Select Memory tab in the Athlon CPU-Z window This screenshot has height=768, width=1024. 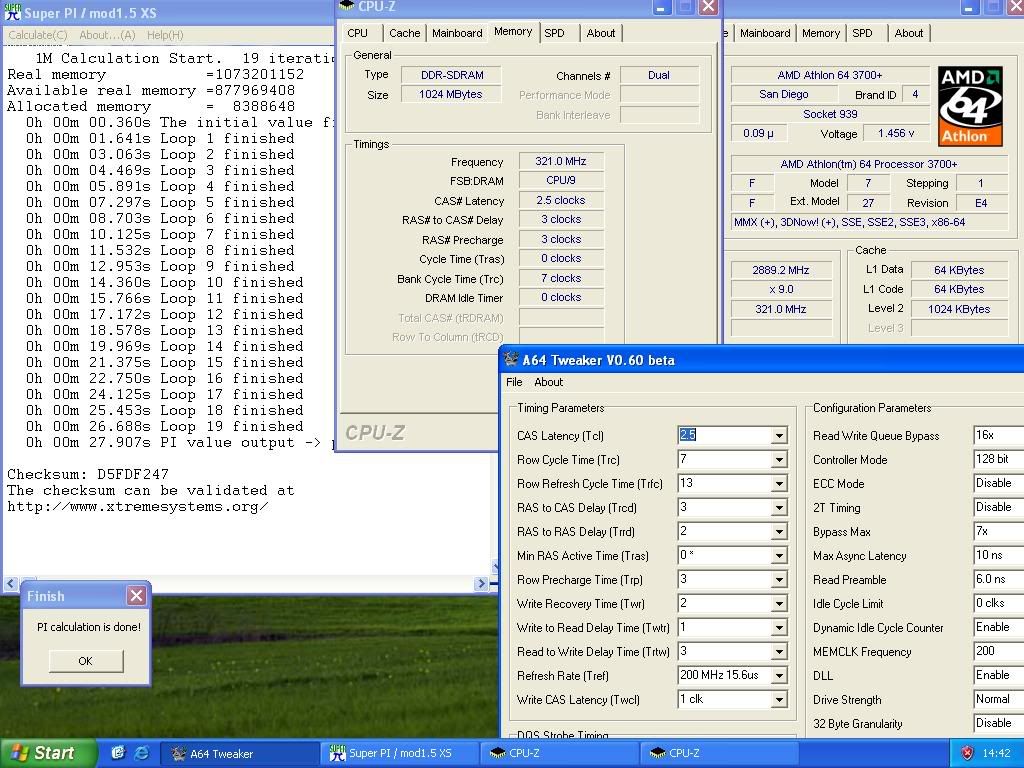tap(821, 33)
